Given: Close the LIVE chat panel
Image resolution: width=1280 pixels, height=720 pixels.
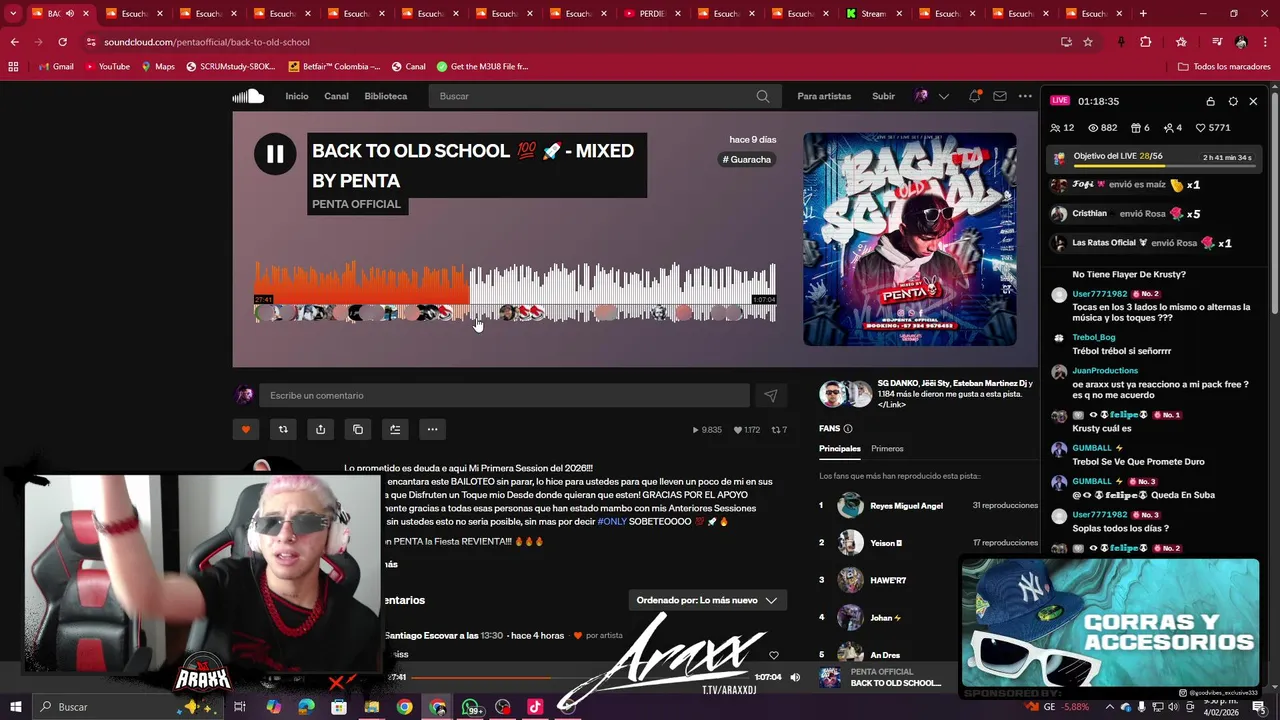Looking at the screenshot, I should coord(1253,101).
